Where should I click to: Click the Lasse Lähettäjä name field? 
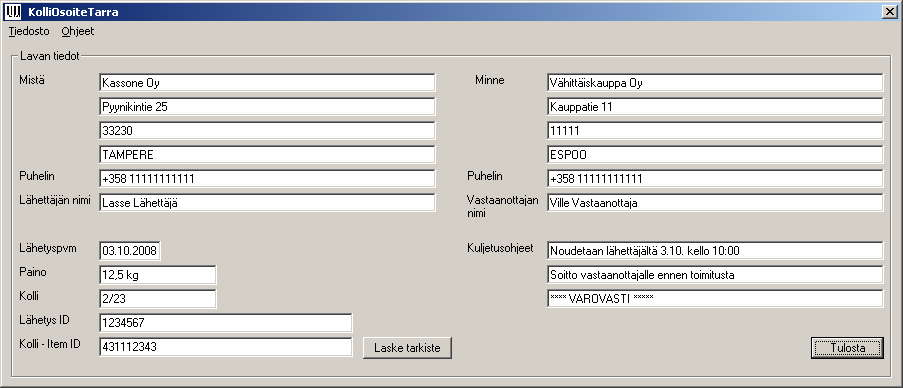[x=267, y=203]
